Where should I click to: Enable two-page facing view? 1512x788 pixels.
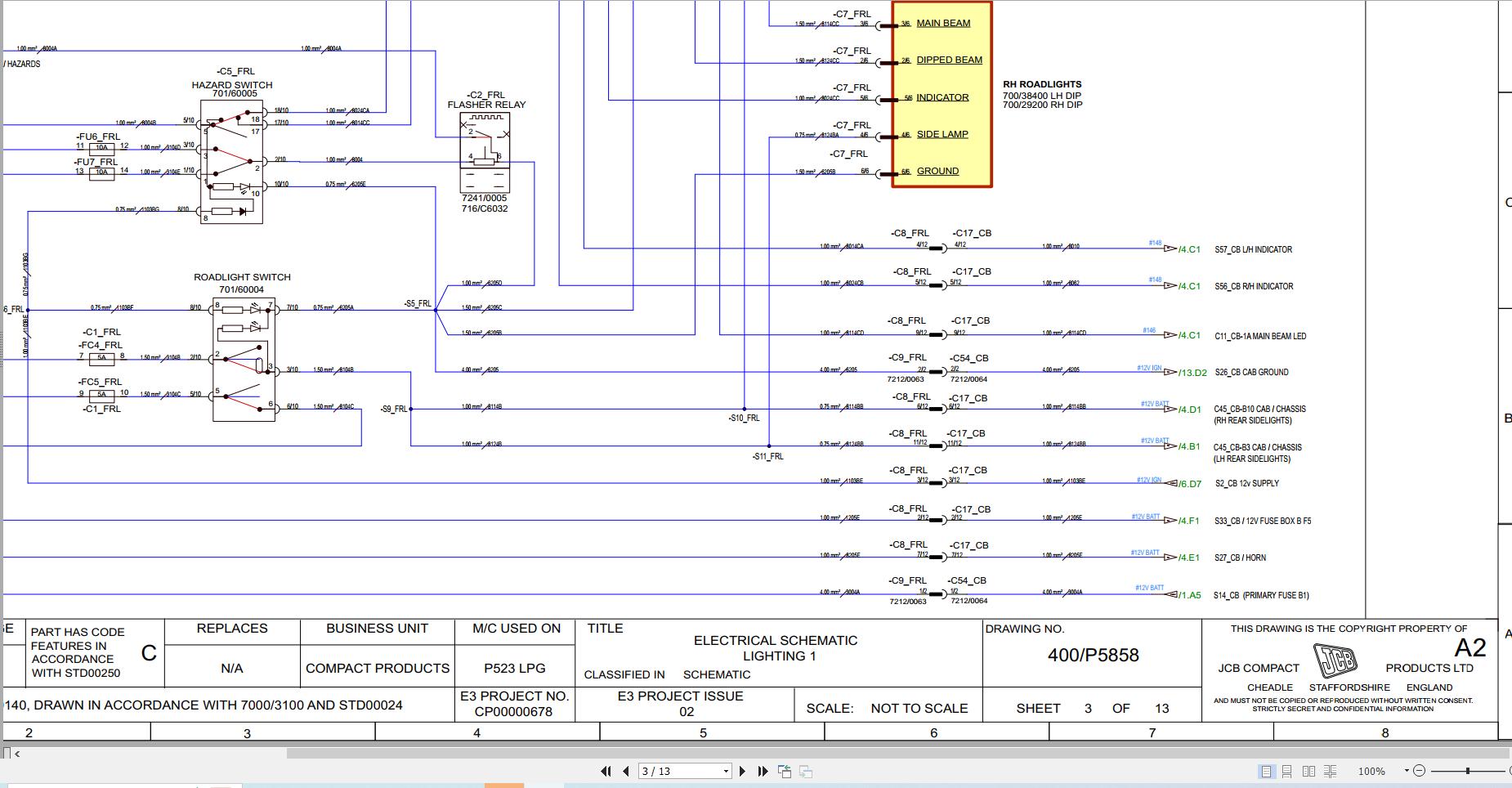1309,770
